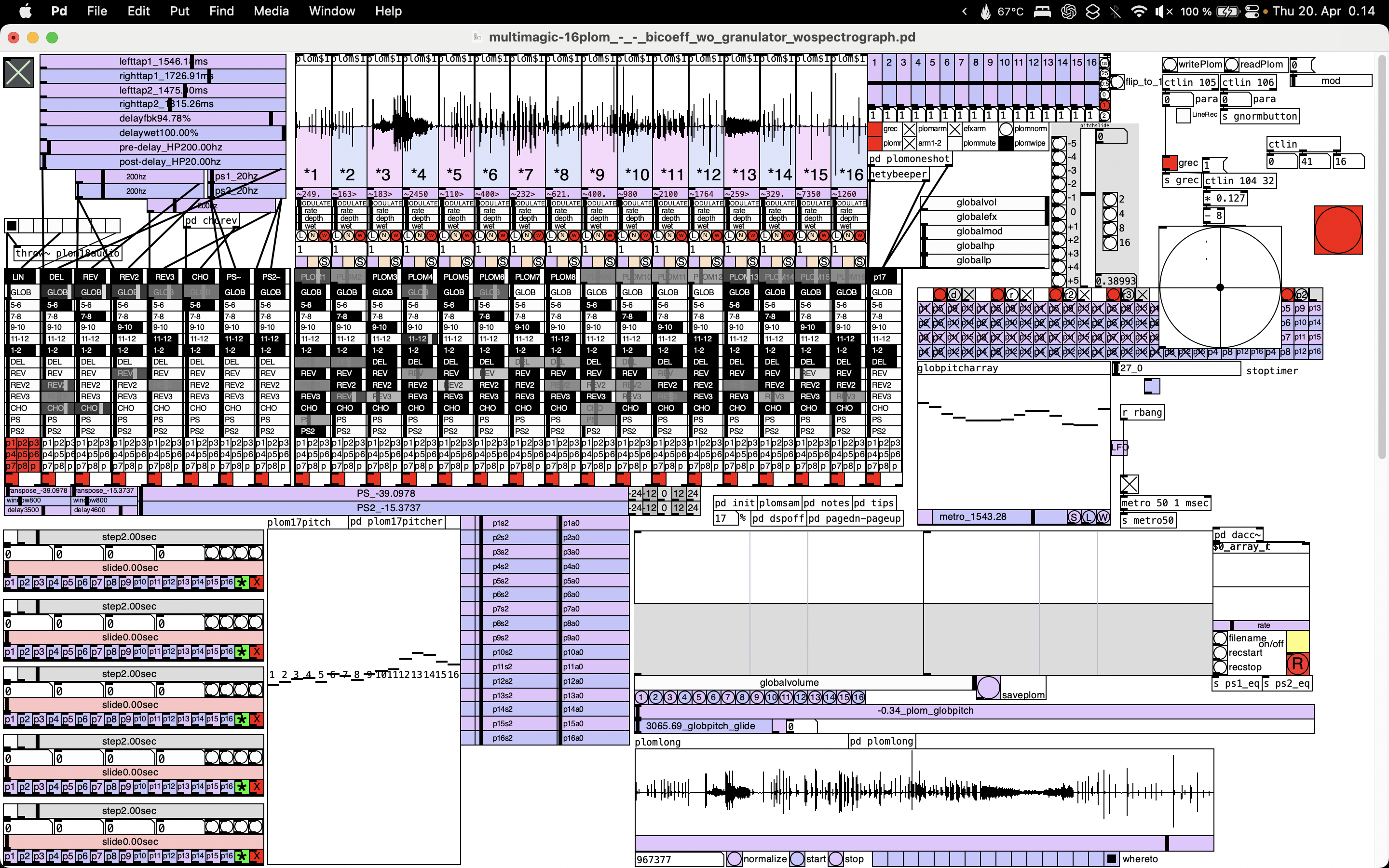Open the Window menu
Image resolution: width=1389 pixels, height=868 pixels.
pos(332,11)
